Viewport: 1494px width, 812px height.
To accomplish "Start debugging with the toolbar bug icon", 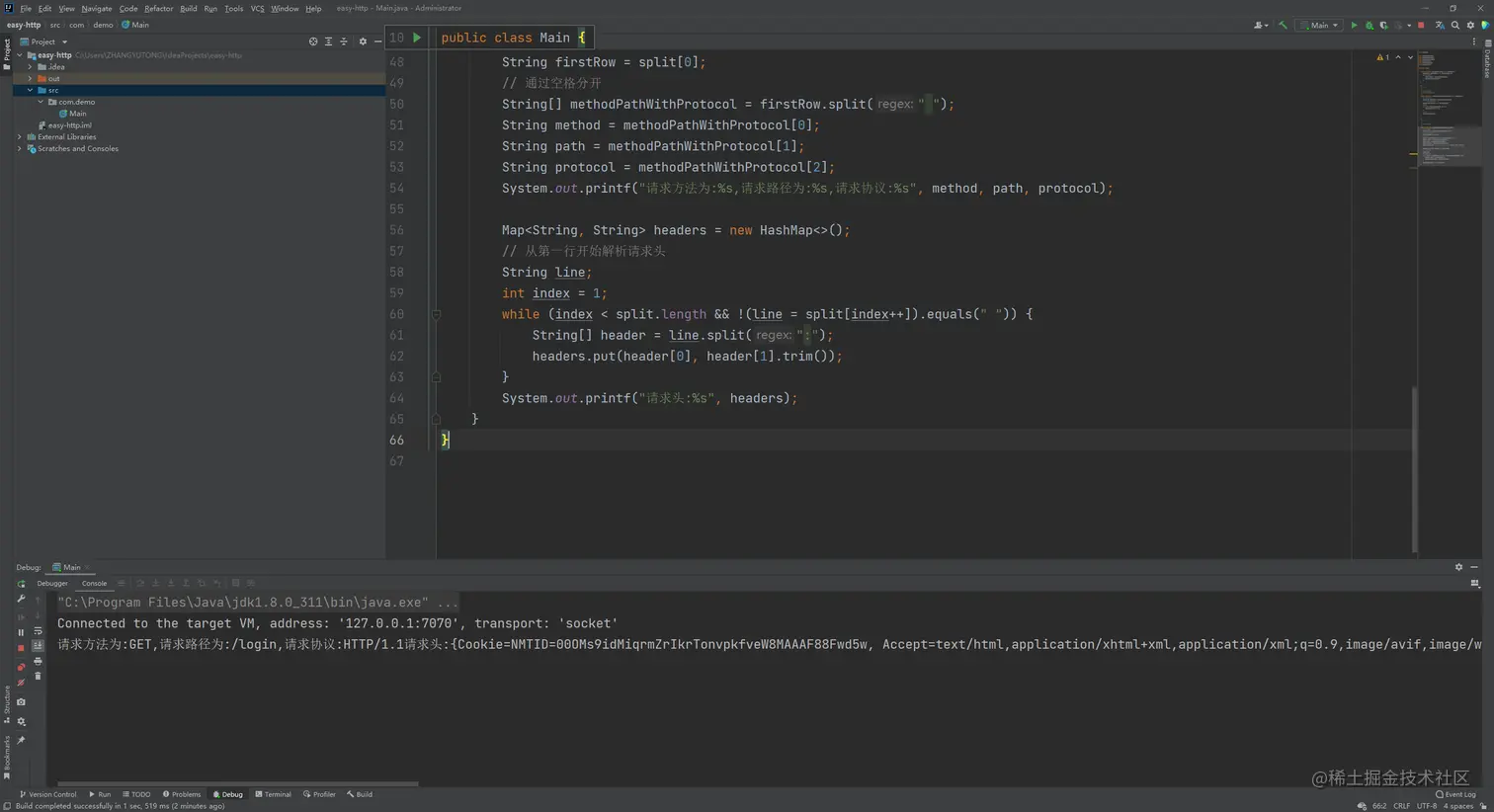I will coord(1369,26).
